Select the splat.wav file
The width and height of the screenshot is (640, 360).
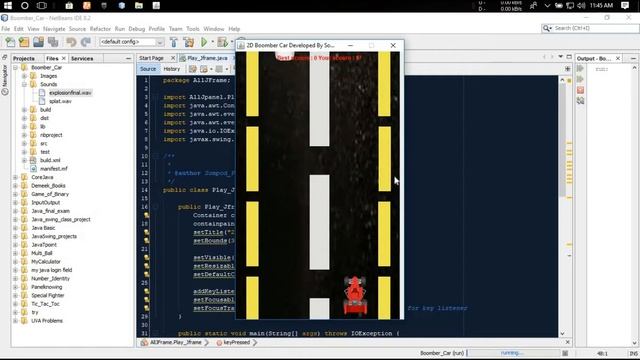coord(60,101)
